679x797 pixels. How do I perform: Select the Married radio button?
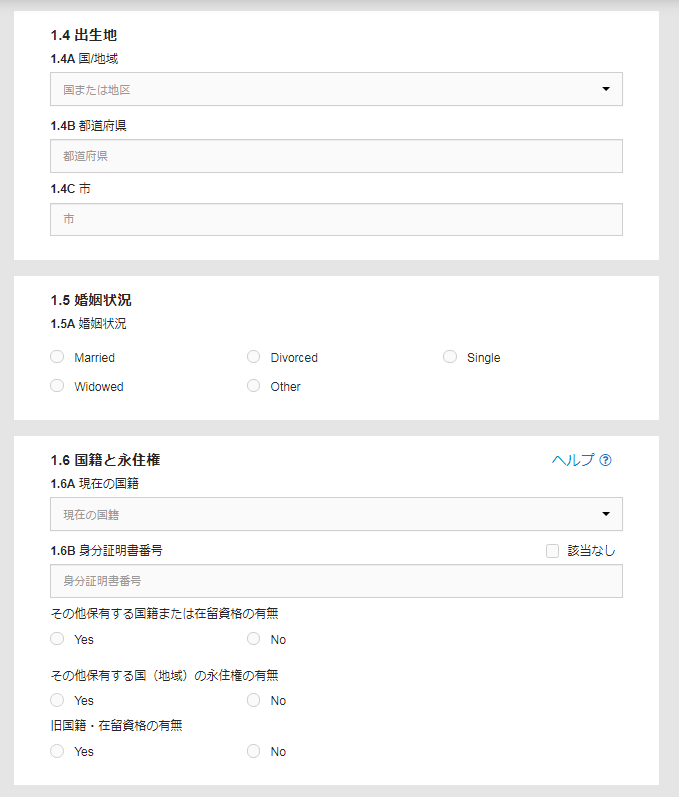58,357
